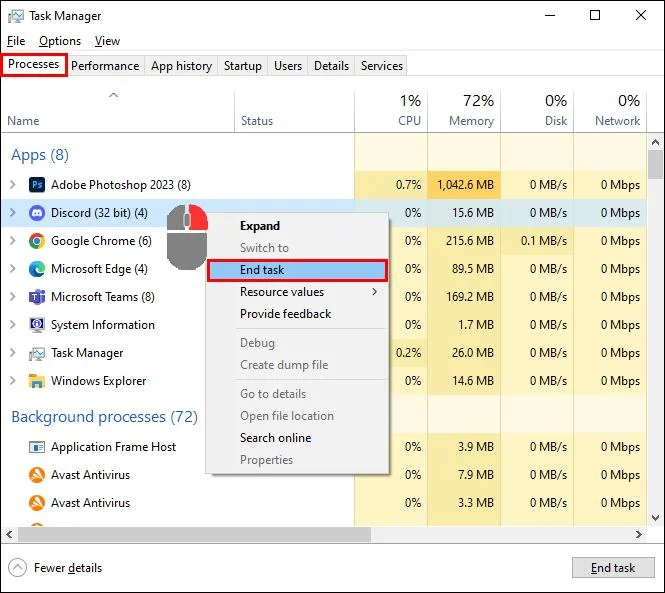Select the Windows Explorer row name
The image size is (665, 593).
[98, 381]
